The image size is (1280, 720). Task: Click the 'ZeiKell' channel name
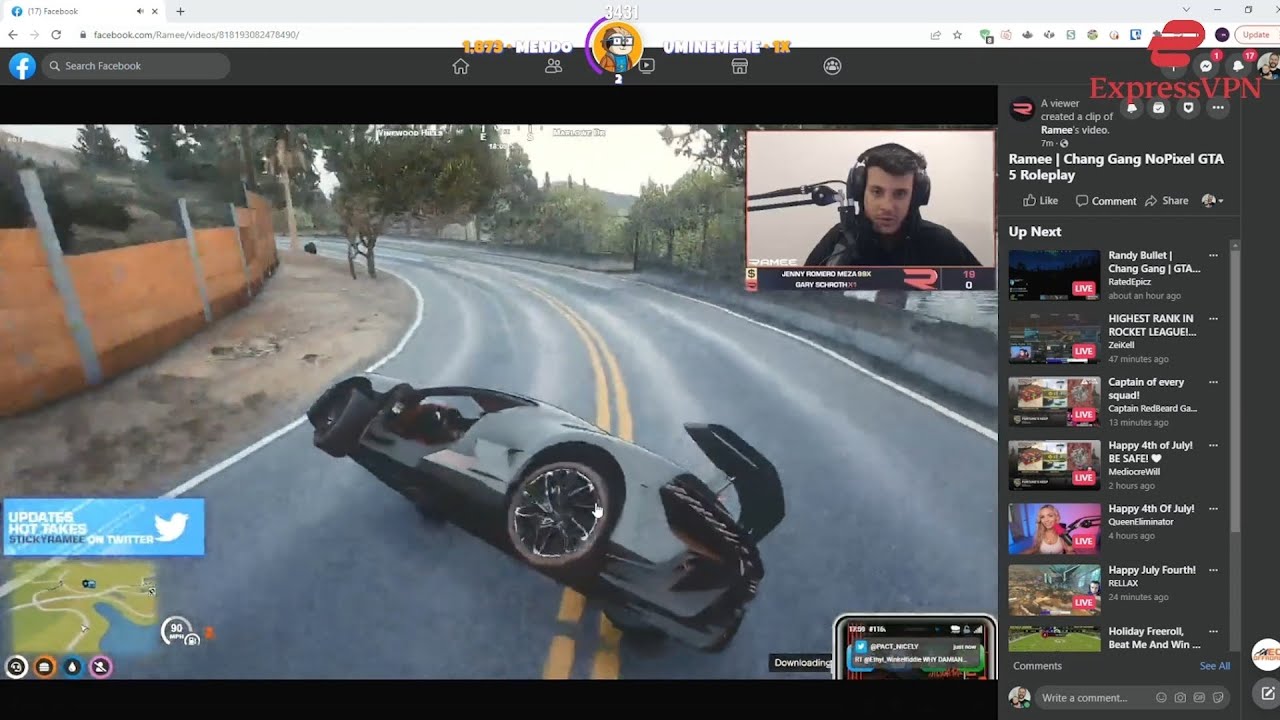[1121, 345]
